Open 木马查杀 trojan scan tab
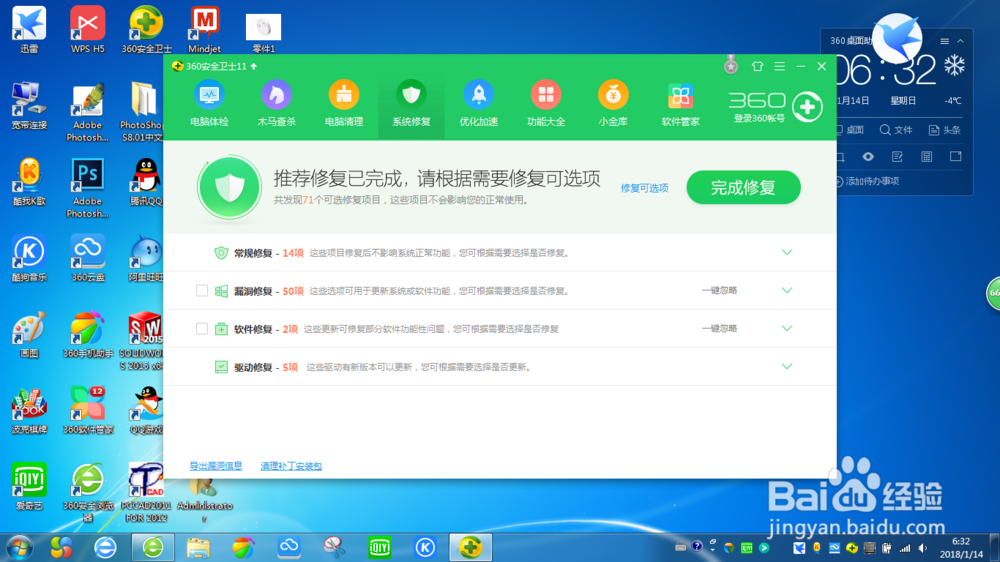1000x562 pixels. [x=276, y=104]
